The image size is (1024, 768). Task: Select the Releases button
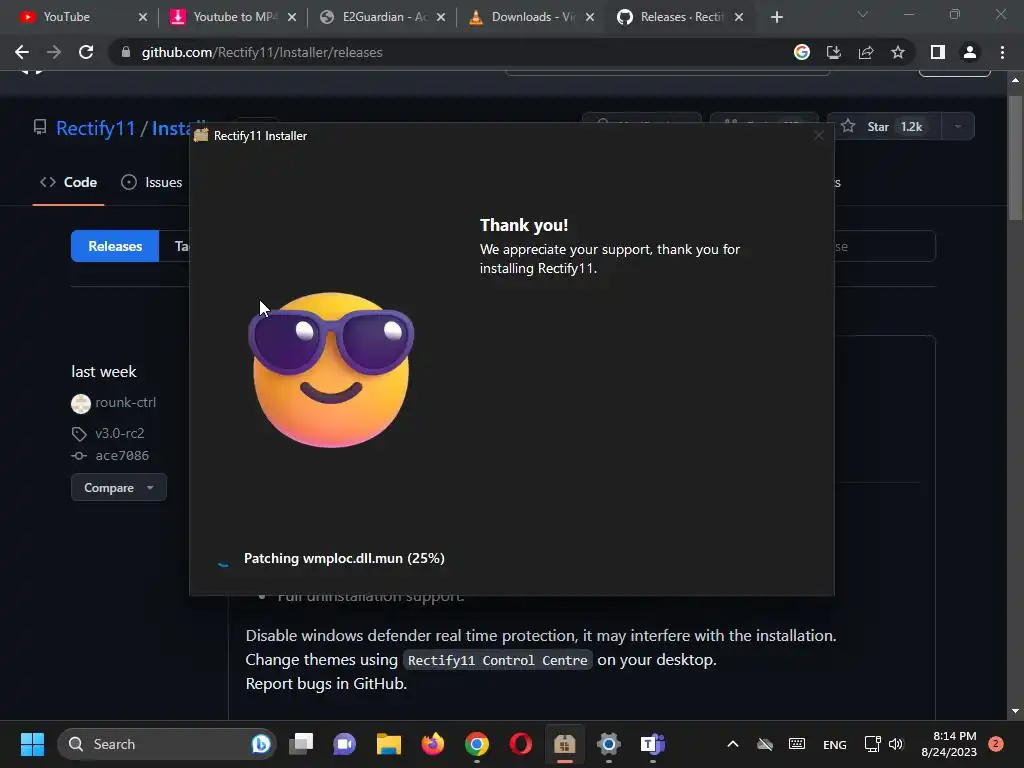coord(115,246)
